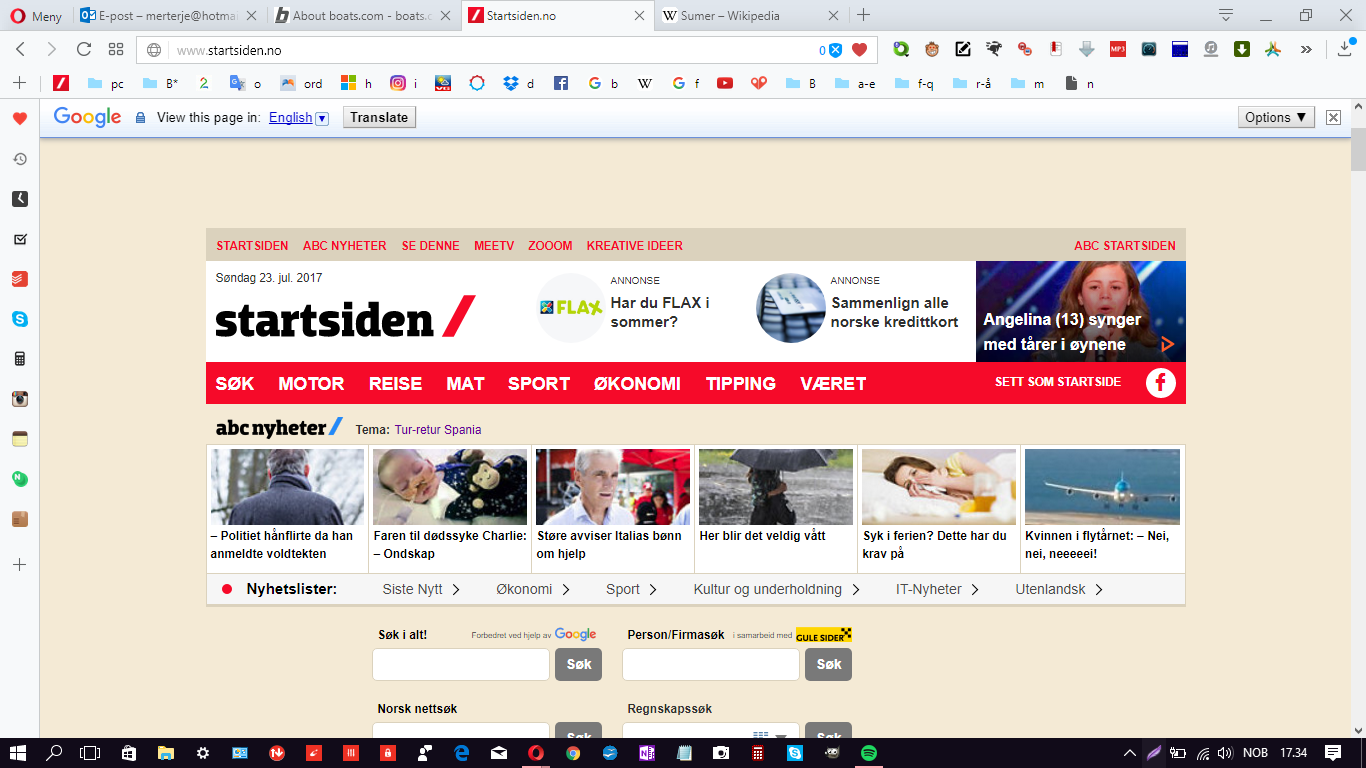Open the Speed Dial grid view
The width and height of the screenshot is (1366, 768).
click(116, 49)
